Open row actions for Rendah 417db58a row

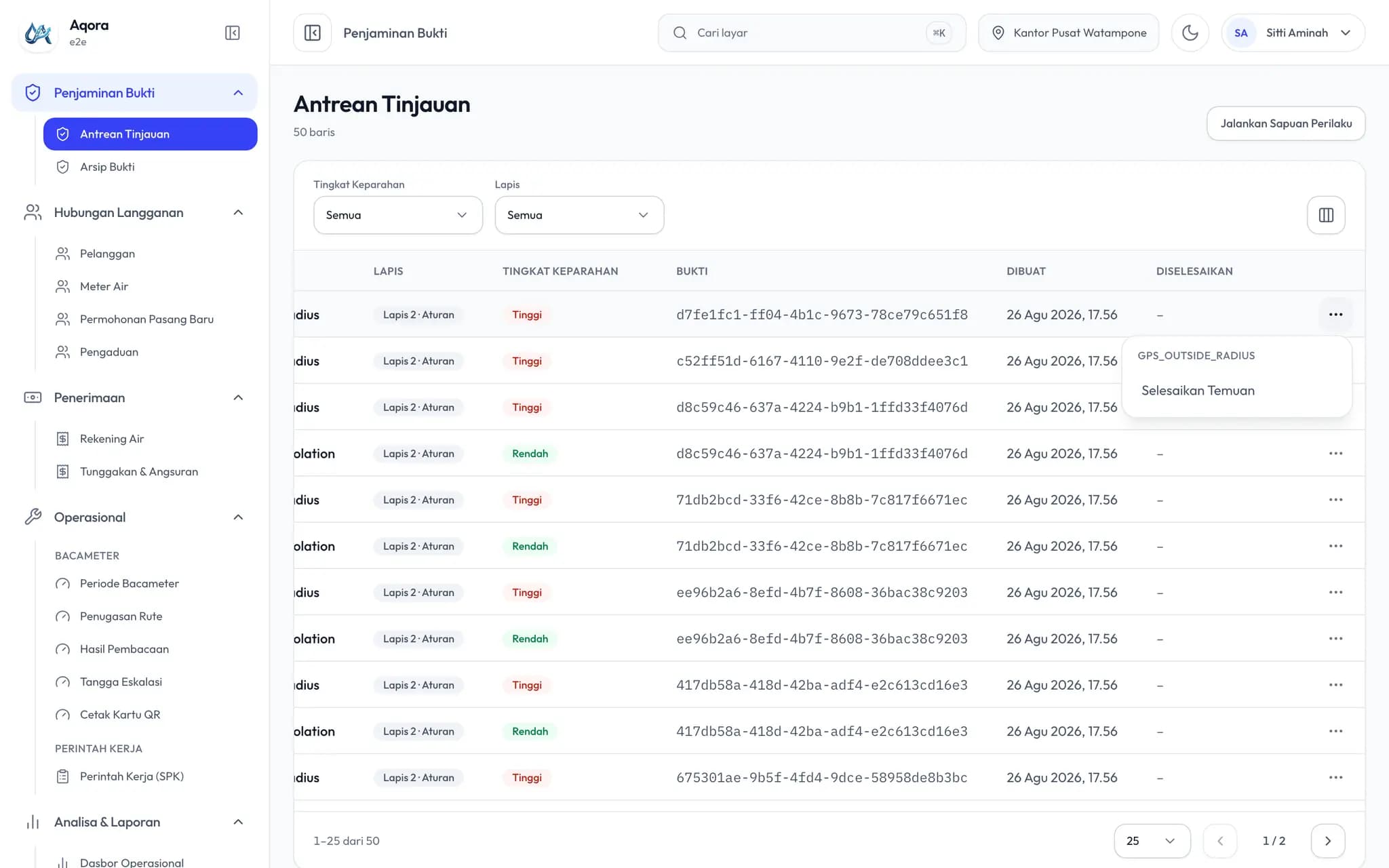point(1335,731)
